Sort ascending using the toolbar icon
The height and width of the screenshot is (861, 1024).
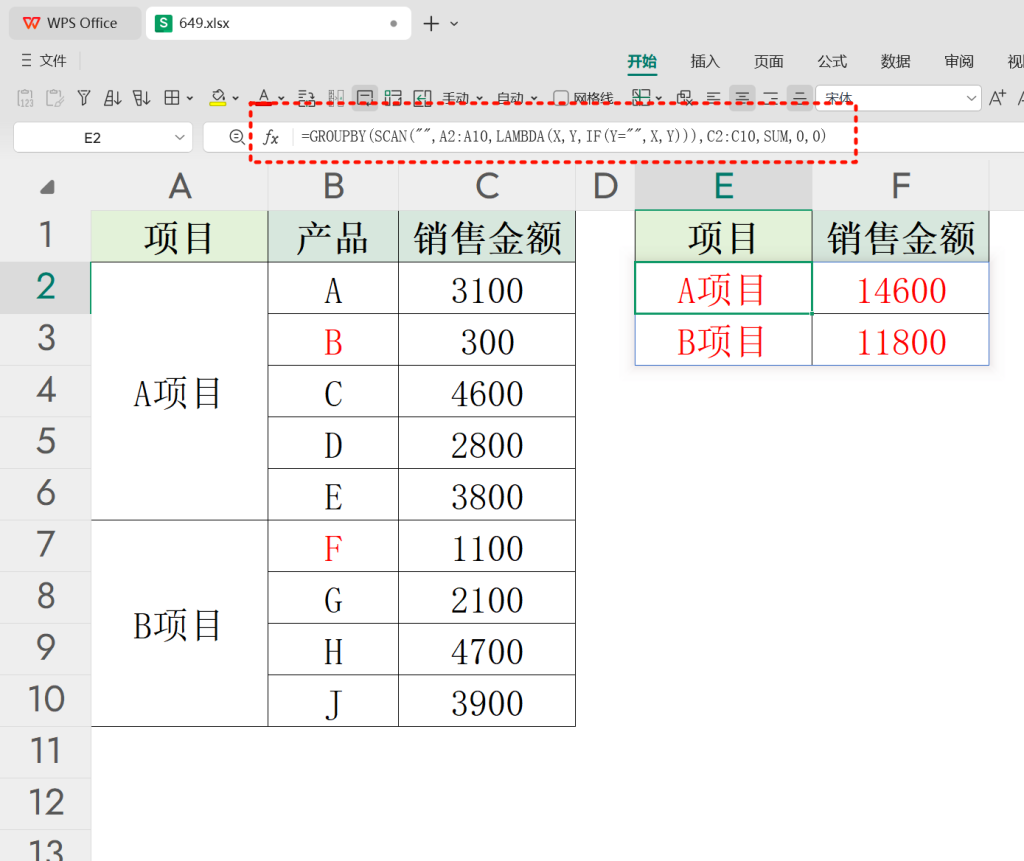(x=112, y=98)
